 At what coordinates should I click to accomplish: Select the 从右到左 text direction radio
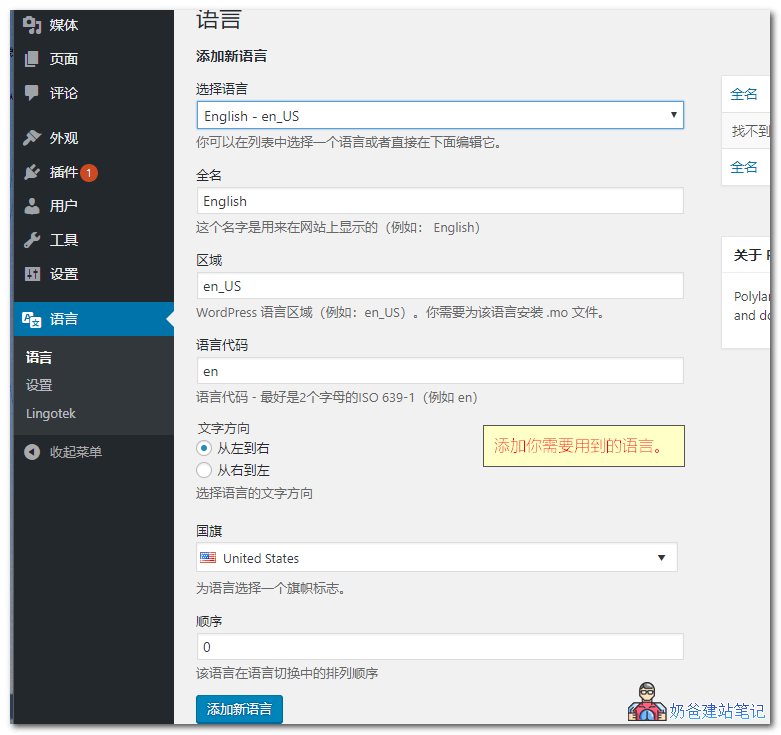point(204,470)
